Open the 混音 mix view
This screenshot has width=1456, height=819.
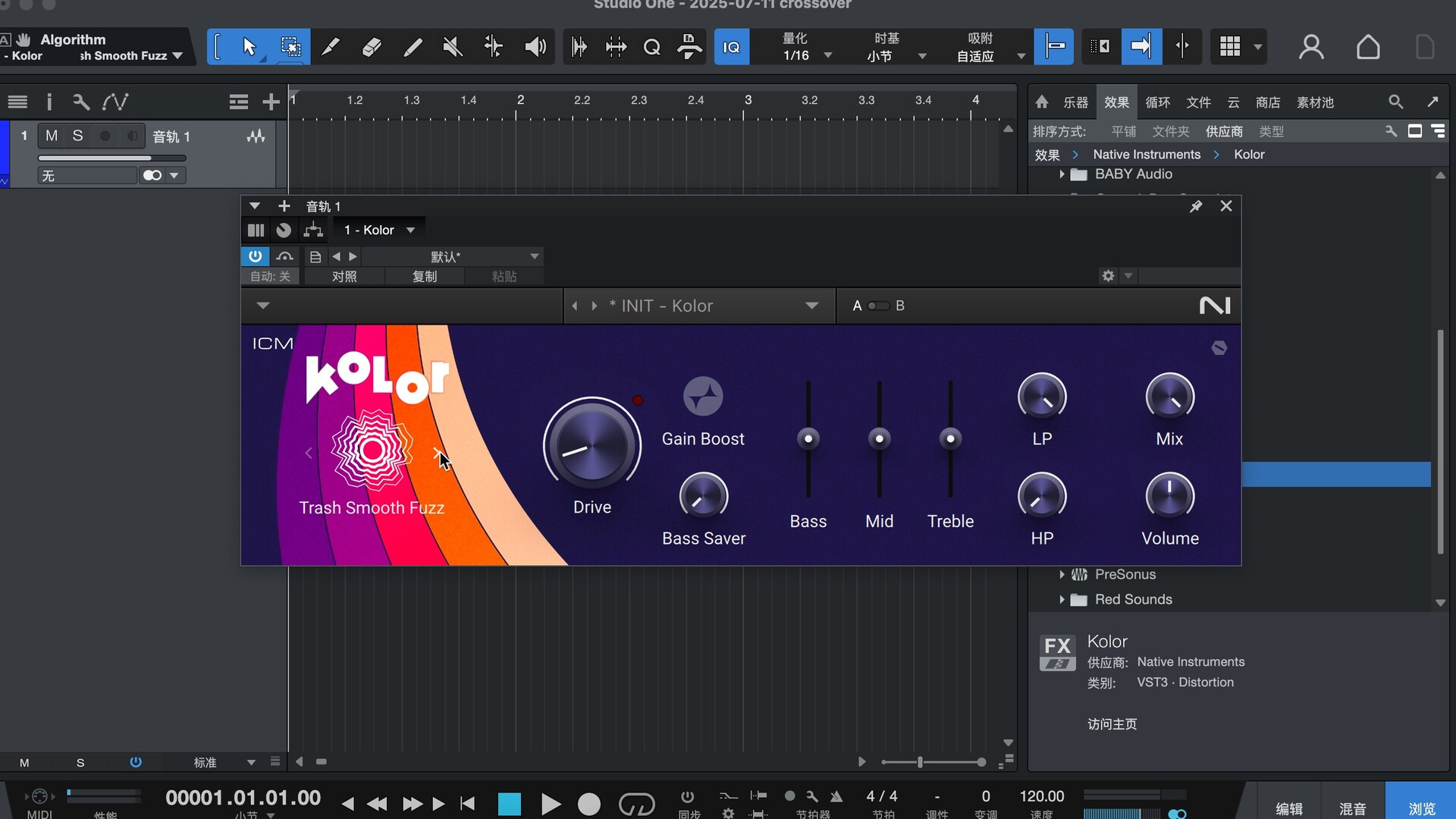[x=1353, y=808]
